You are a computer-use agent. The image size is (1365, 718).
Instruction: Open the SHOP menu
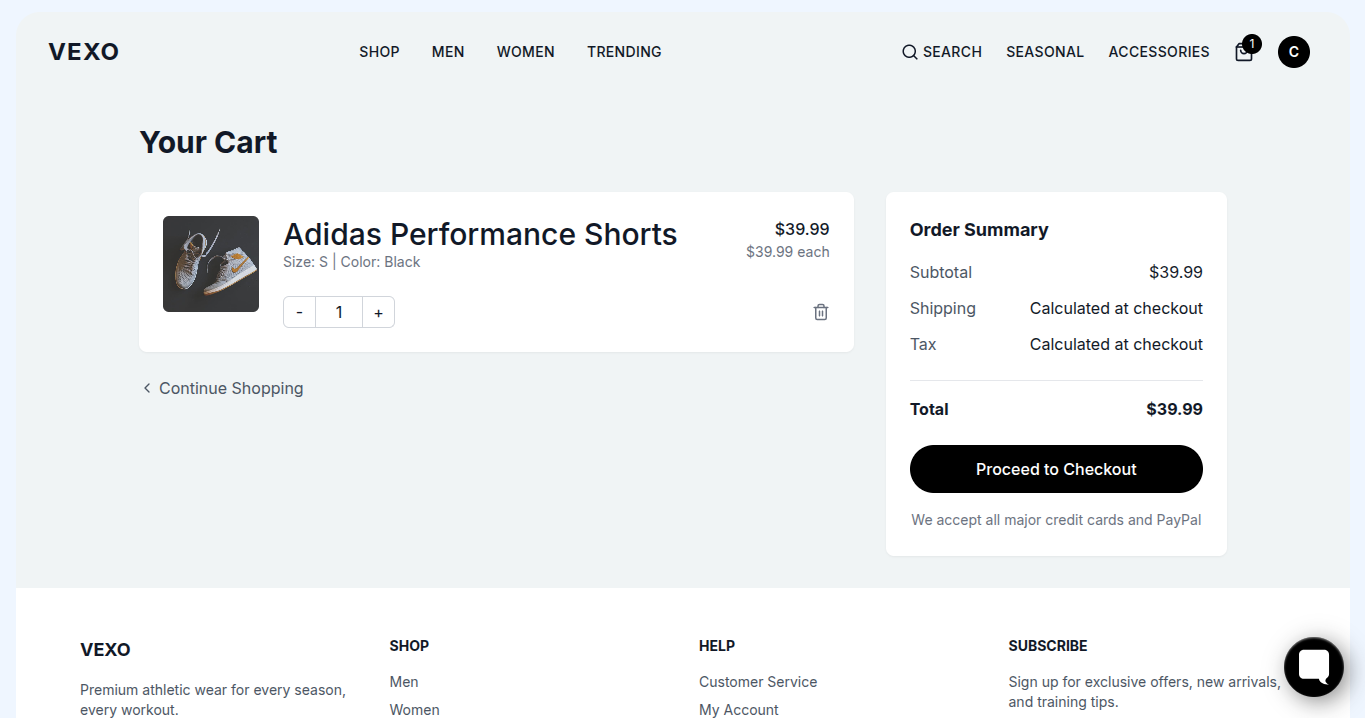pyautogui.click(x=379, y=52)
